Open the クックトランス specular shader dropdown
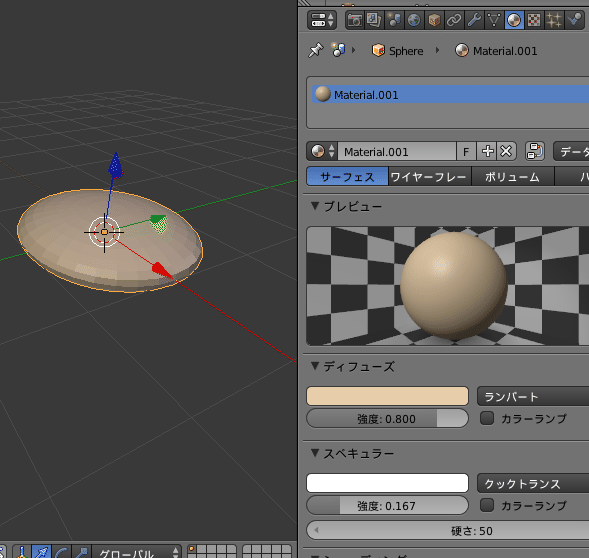Viewport: 589px width, 558px height. [x=533, y=483]
